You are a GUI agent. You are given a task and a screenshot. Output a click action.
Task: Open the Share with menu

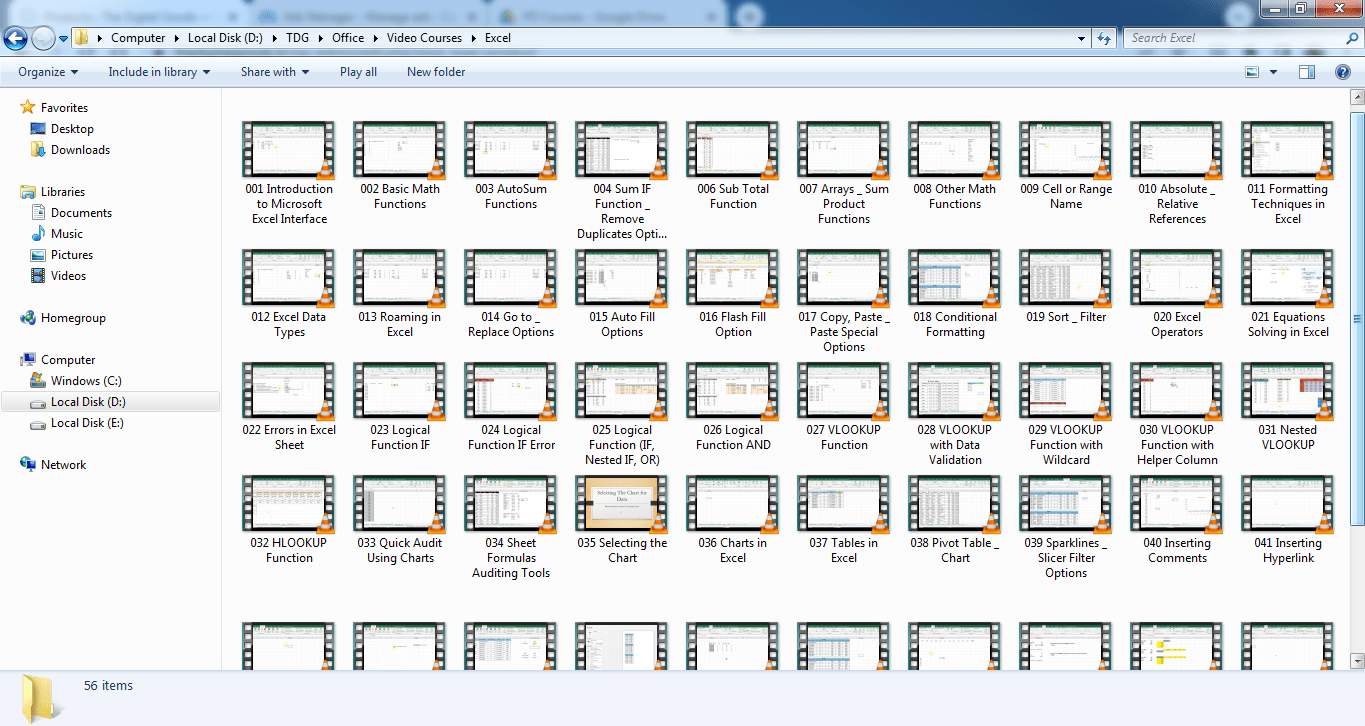(x=274, y=72)
